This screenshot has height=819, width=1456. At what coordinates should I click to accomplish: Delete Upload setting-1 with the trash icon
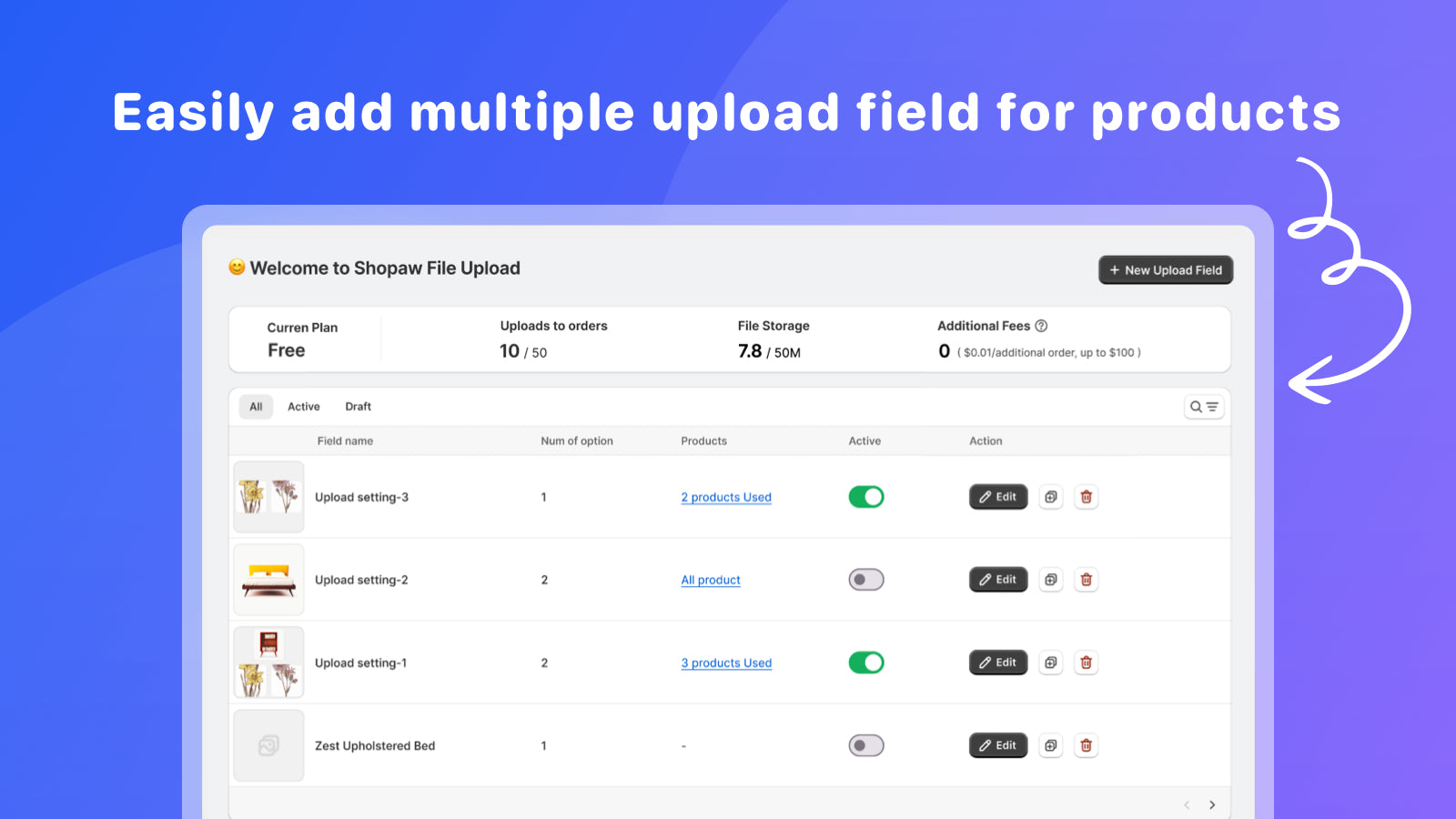(1087, 662)
